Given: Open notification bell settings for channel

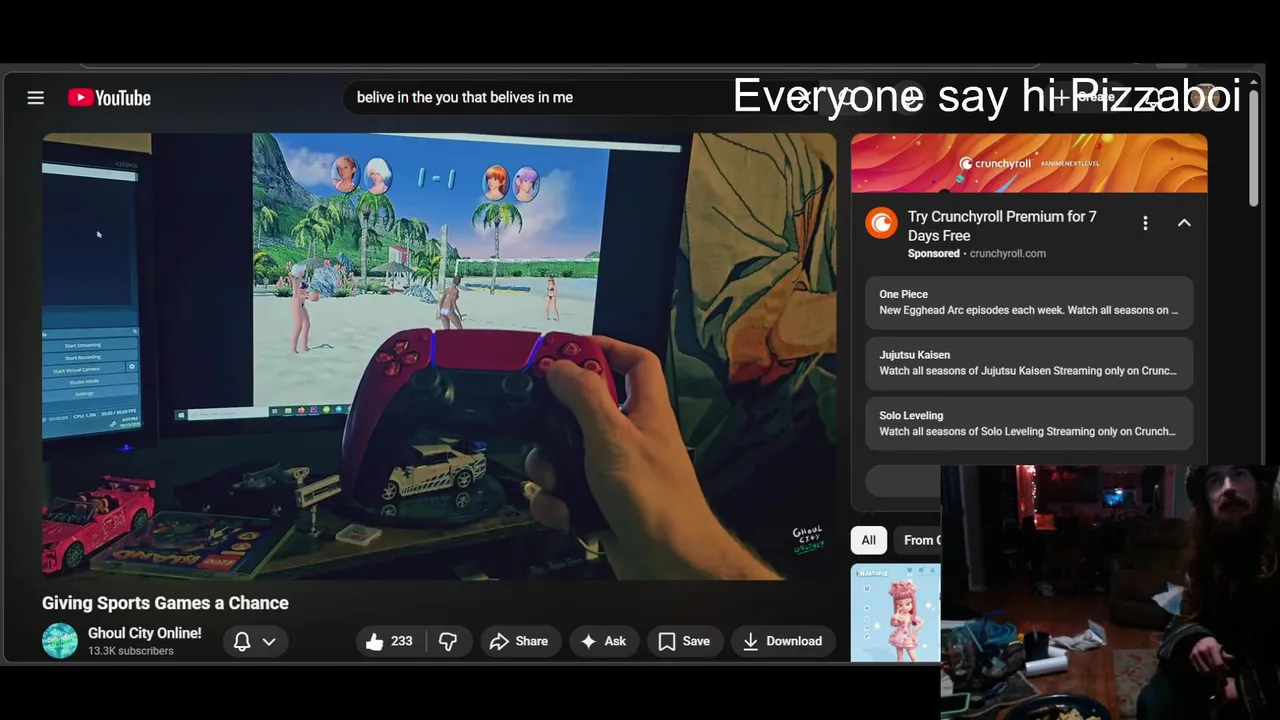Looking at the screenshot, I should click(242, 641).
